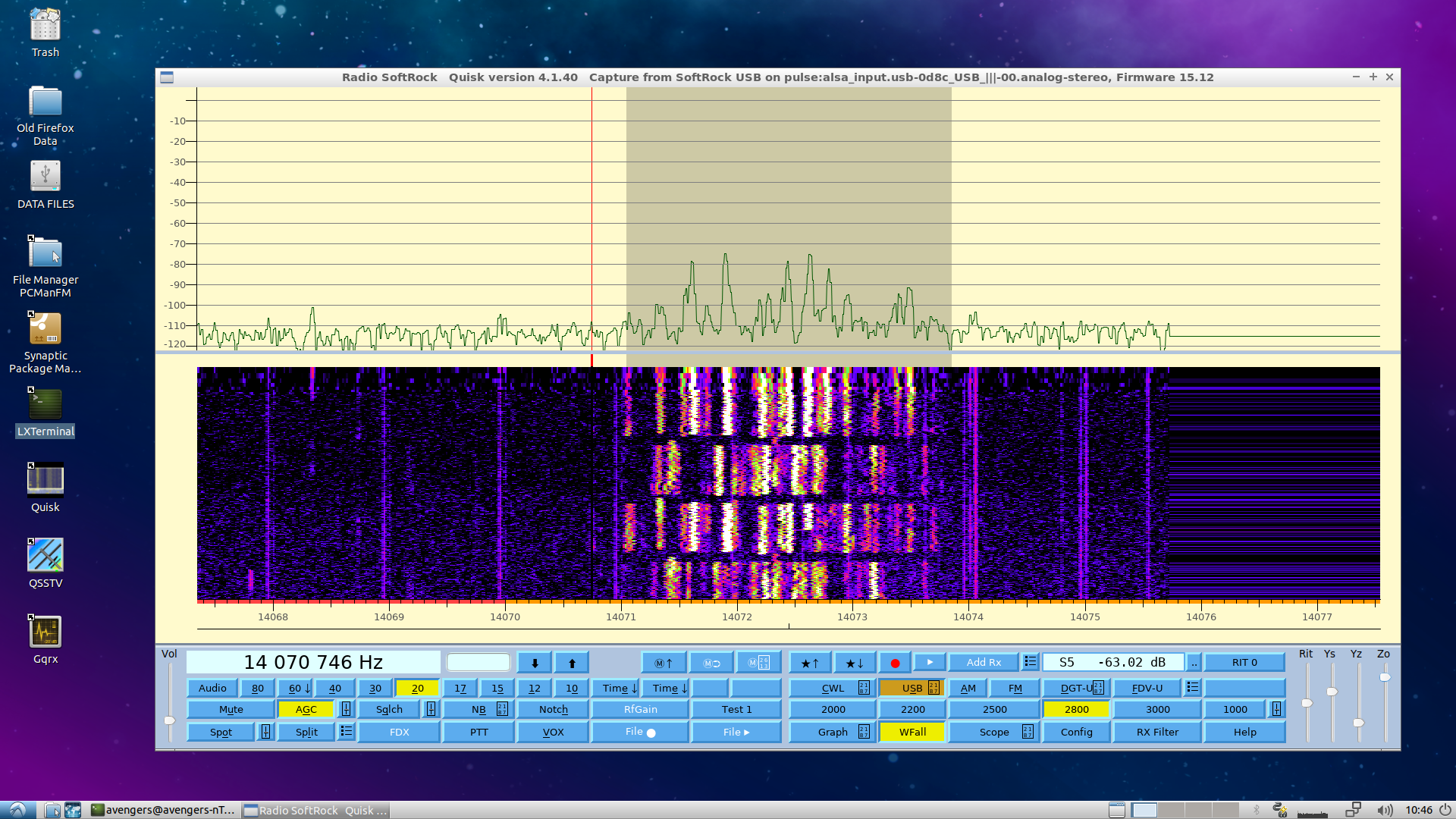The height and width of the screenshot is (819, 1456).
Task: Open the list menu next to FDV-U
Action: [1193, 687]
